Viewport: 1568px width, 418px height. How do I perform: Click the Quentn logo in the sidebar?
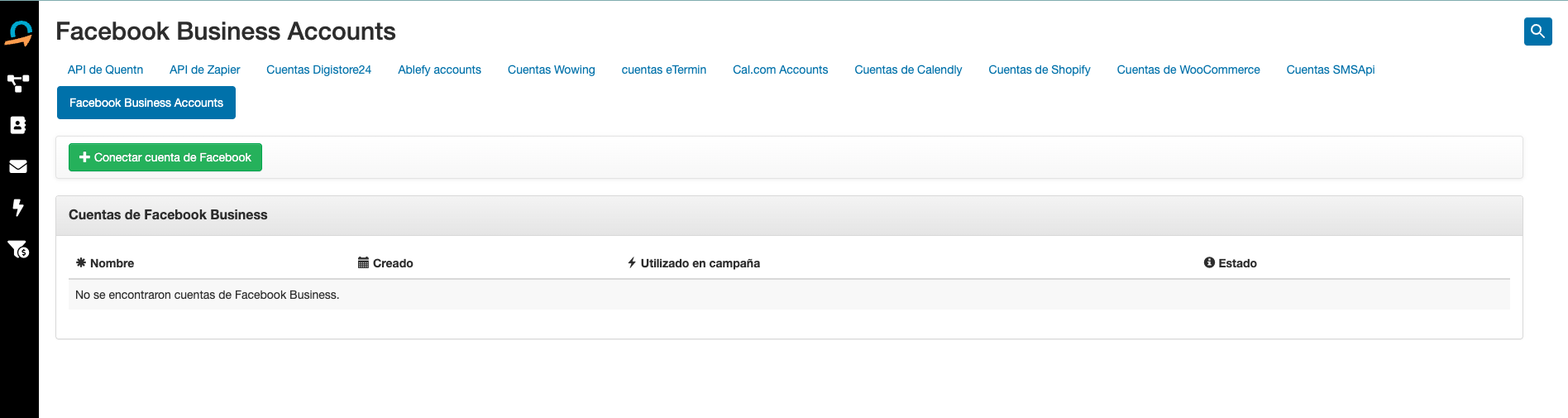click(18, 34)
